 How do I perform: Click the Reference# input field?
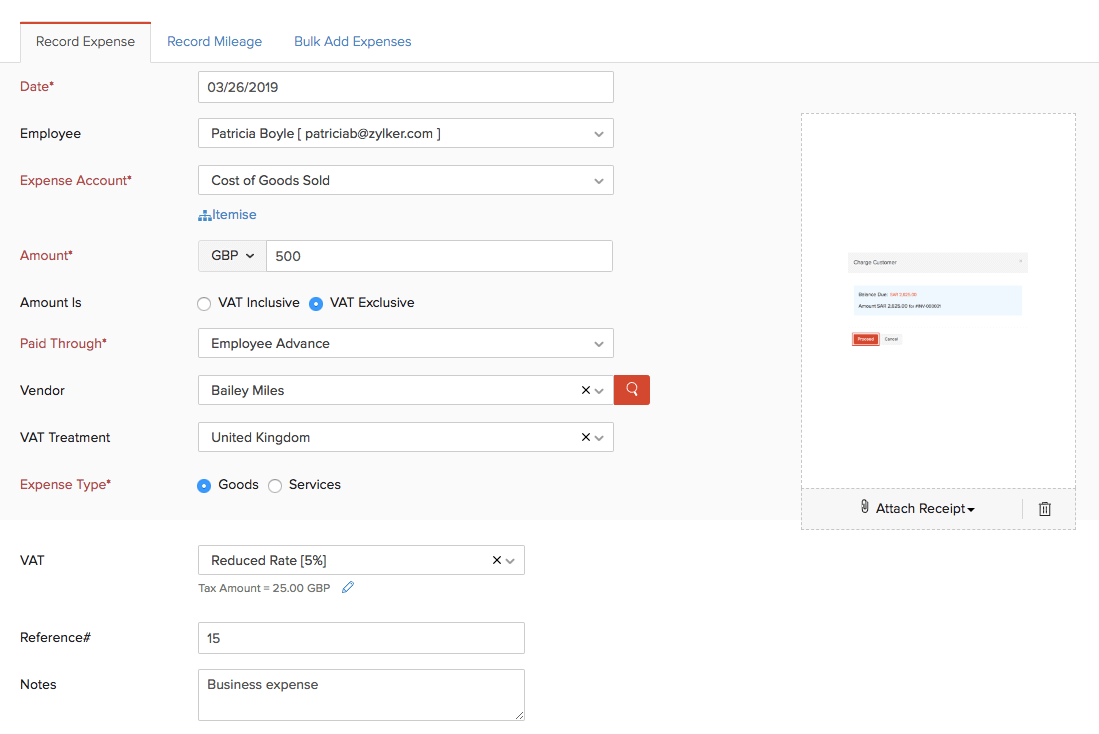point(361,638)
